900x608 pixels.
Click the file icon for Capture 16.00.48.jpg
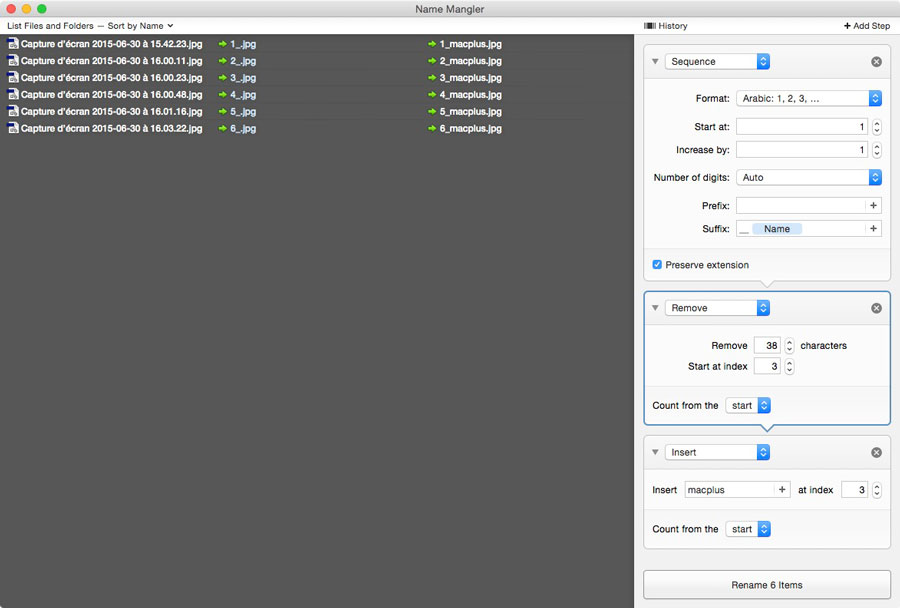pyautogui.click(x=13, y=94)
